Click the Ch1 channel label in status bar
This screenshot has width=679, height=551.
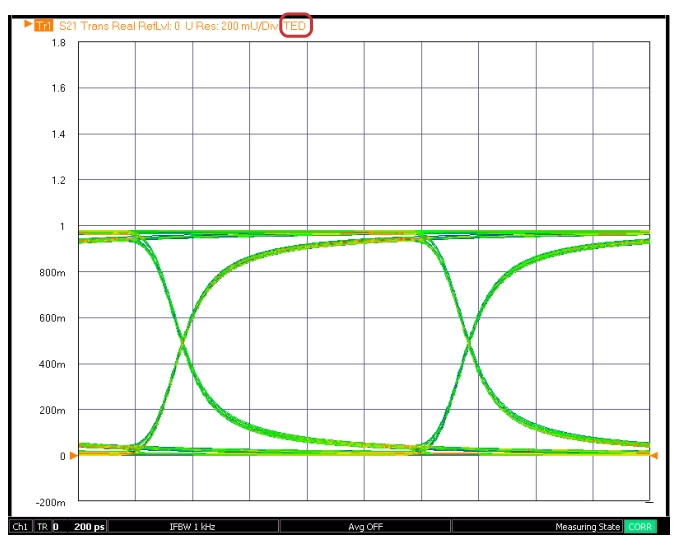click(20, 527)
